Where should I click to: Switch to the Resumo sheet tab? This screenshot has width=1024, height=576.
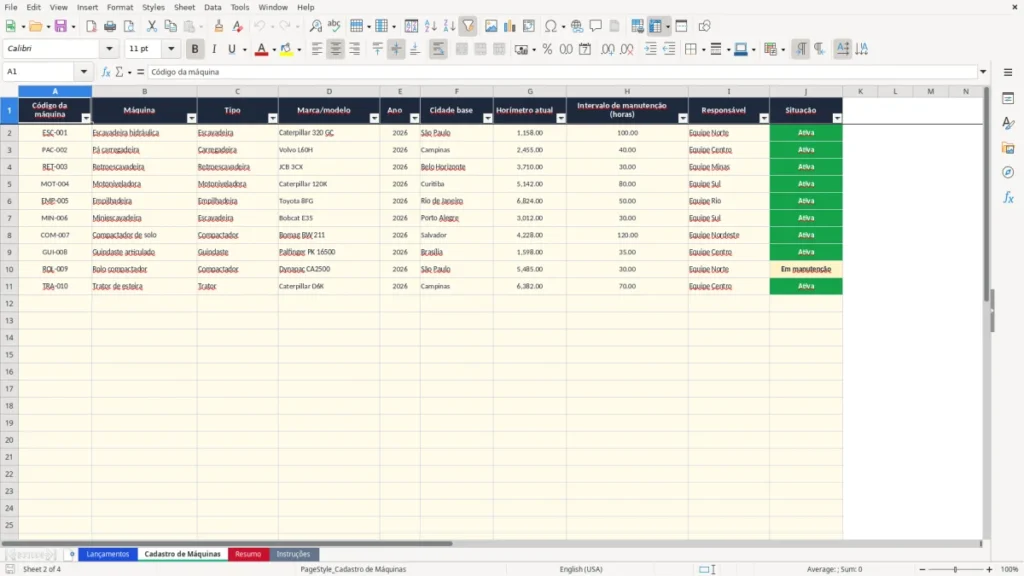click(248, 554)
